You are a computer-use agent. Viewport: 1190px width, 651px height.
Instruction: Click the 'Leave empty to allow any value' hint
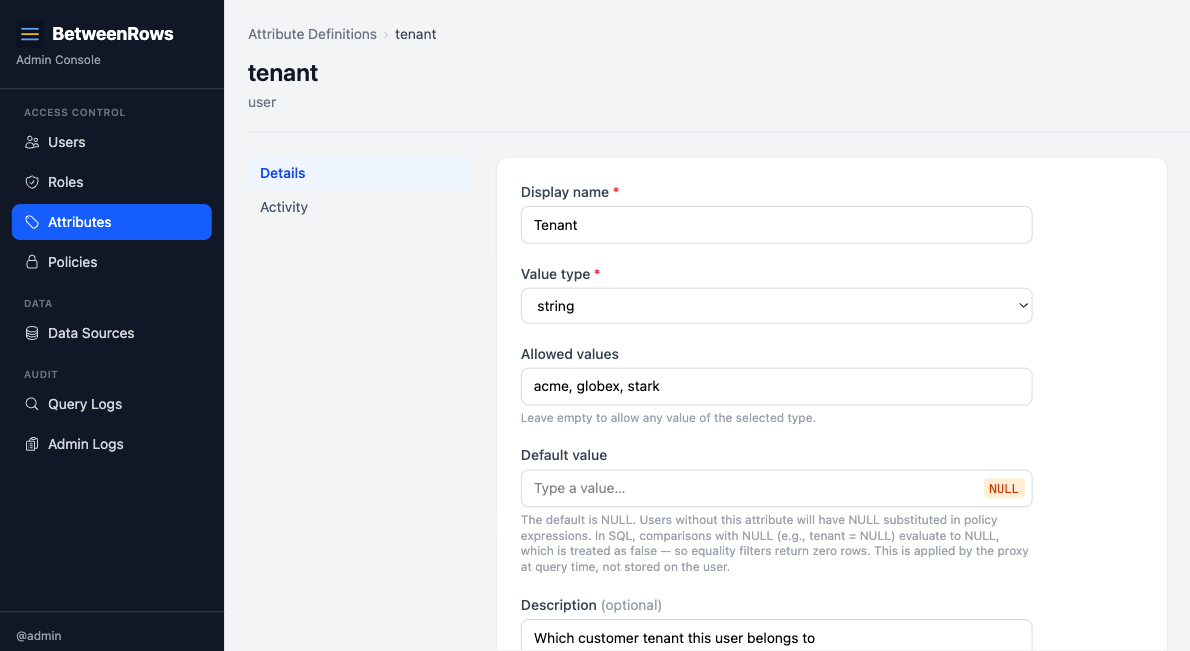(x=668, y=418)
